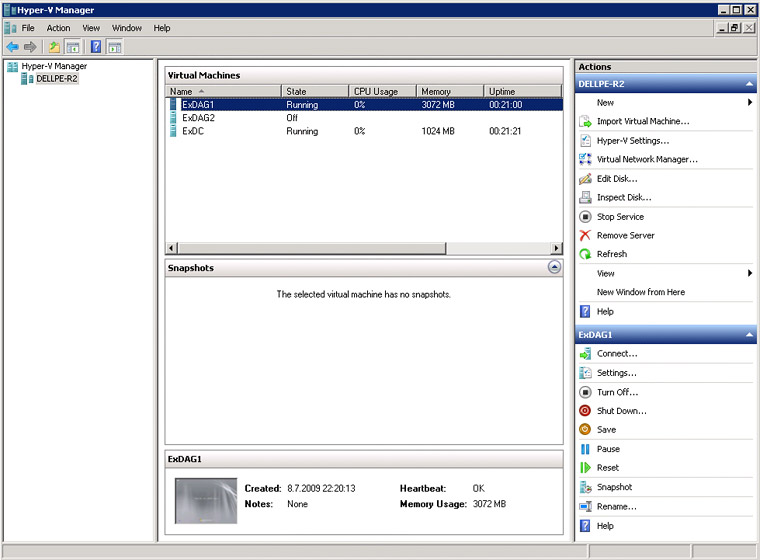
Task: Click the ExDC server icon in list
Action: coord(173,131)
